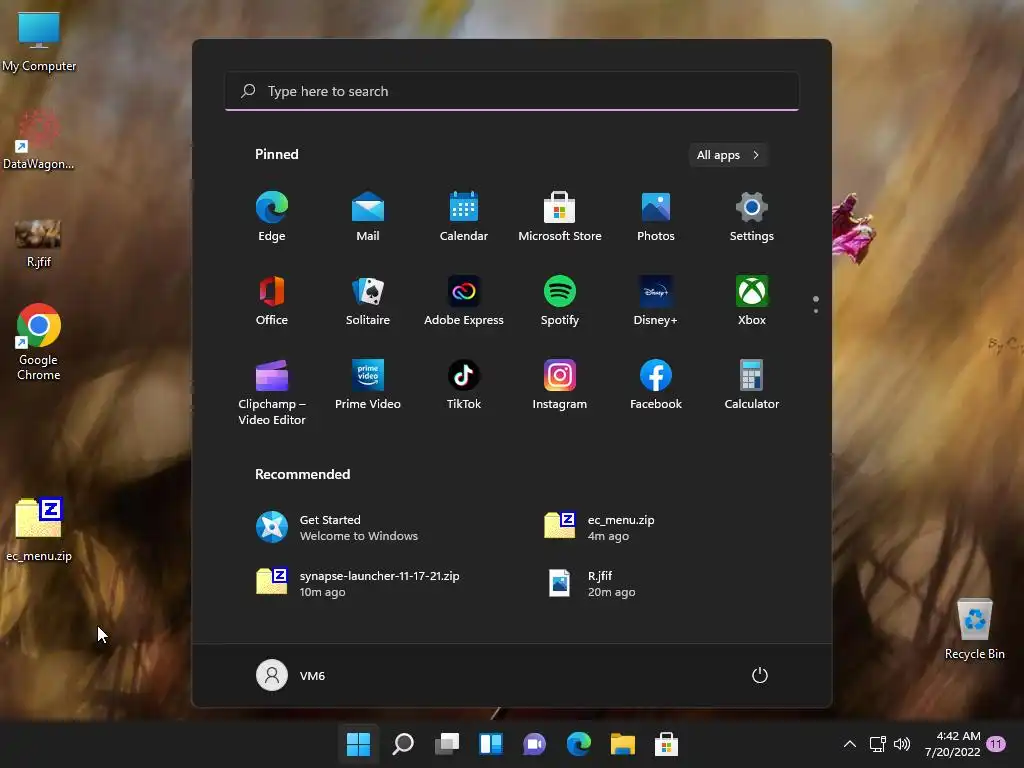
Task: Expand hidden system tray icons chevron
Action: click(850, 744)
